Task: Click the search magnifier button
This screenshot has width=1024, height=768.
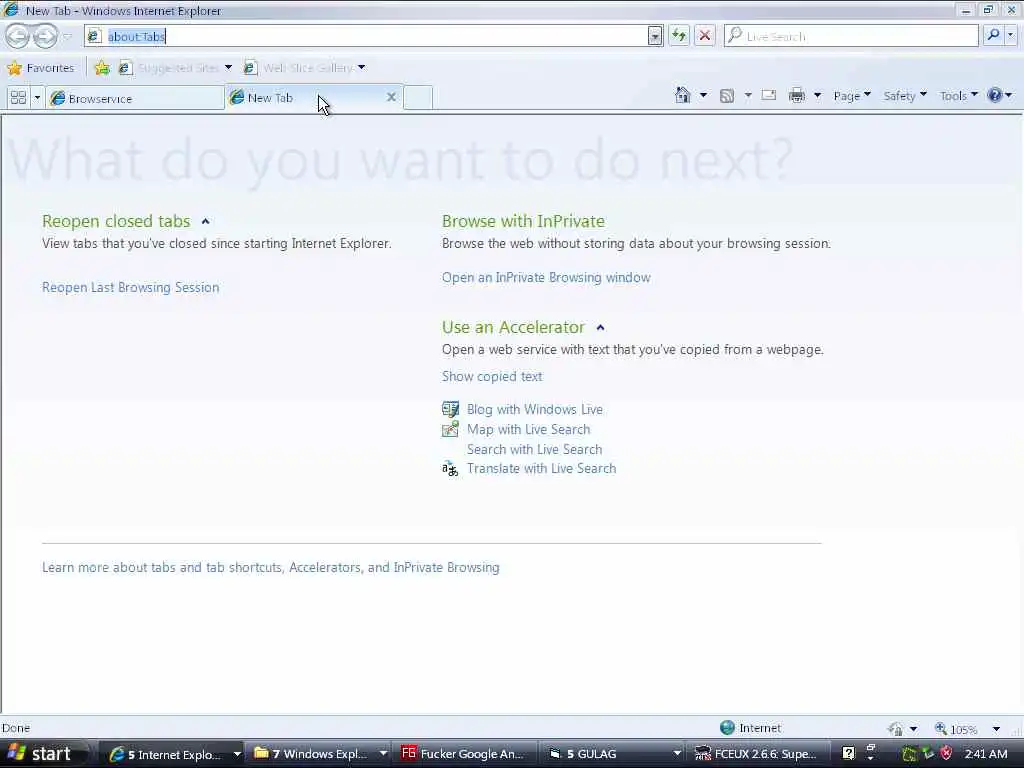Action: 993,36
